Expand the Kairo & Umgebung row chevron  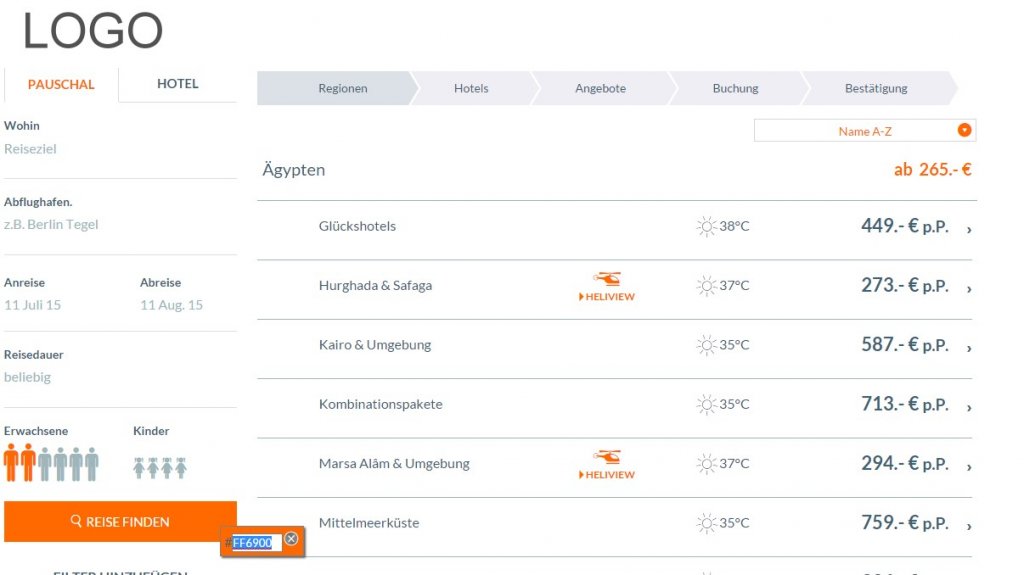[x=969, y=348]
